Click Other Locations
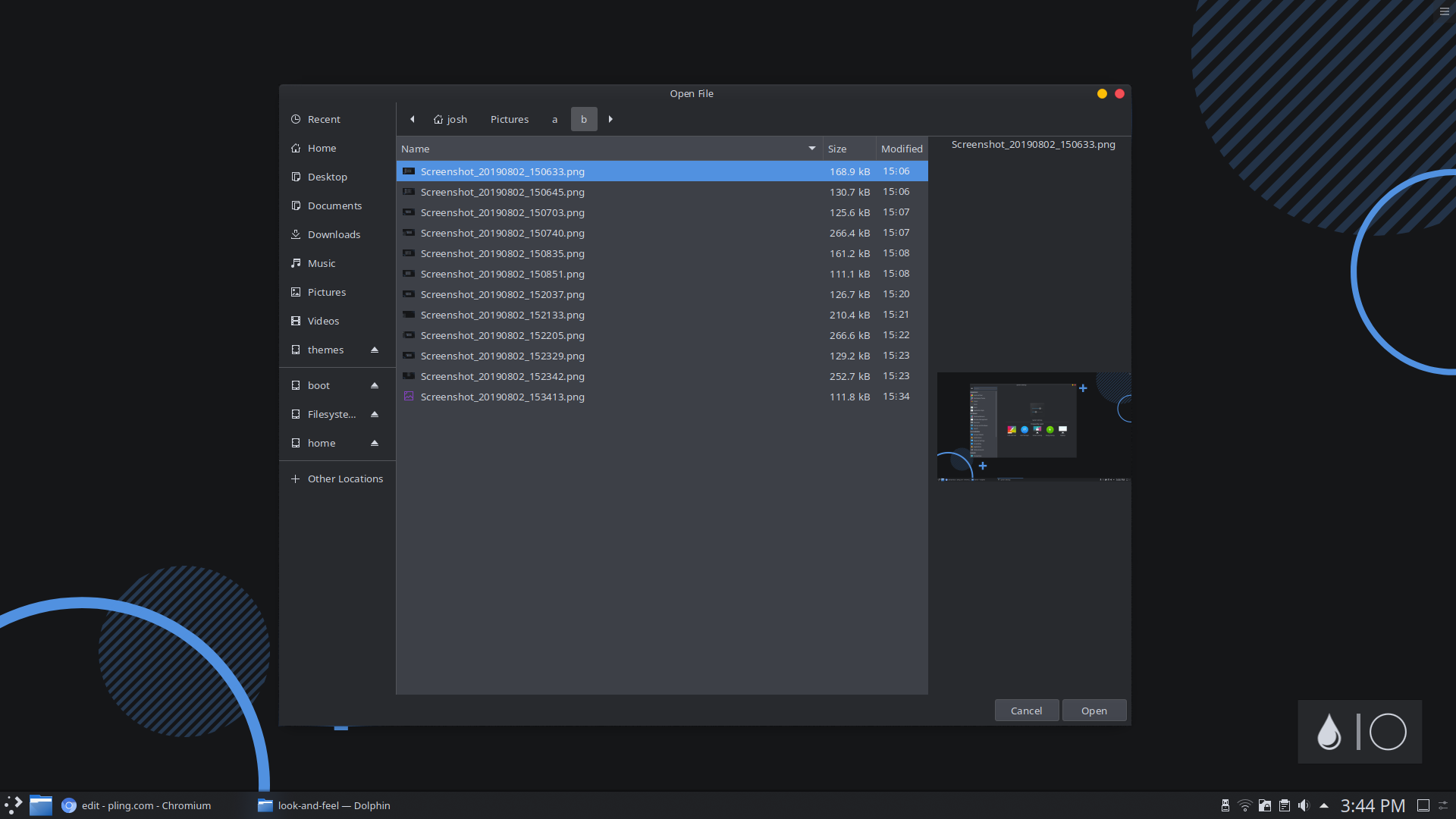Viewport: 1456px width, 819px height. click(x=337, y=479)
